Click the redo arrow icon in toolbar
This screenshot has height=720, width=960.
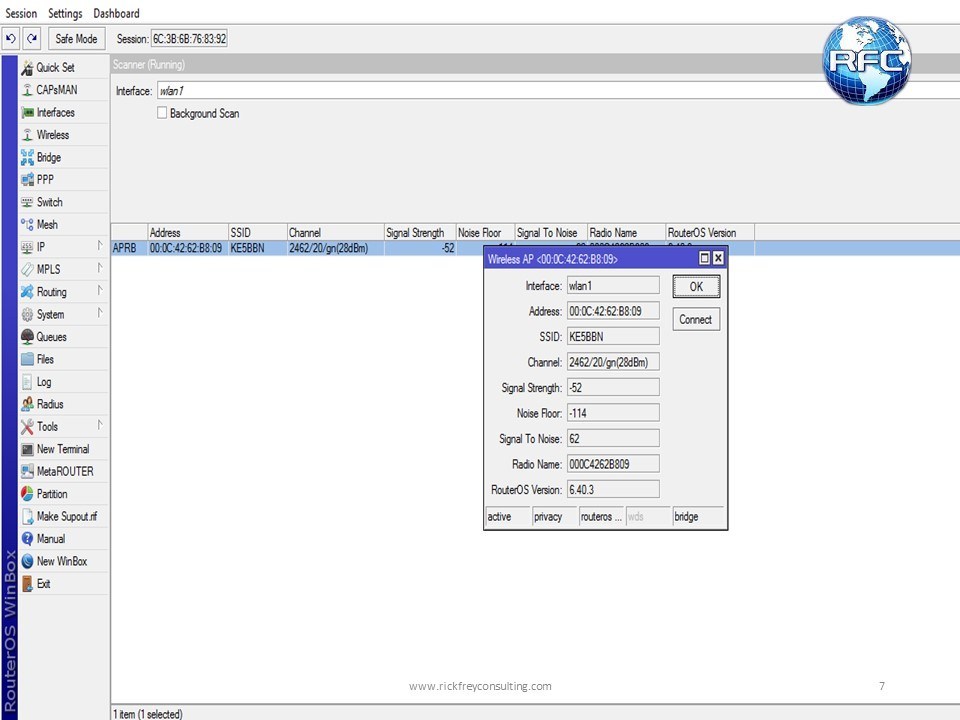(32, 39)
